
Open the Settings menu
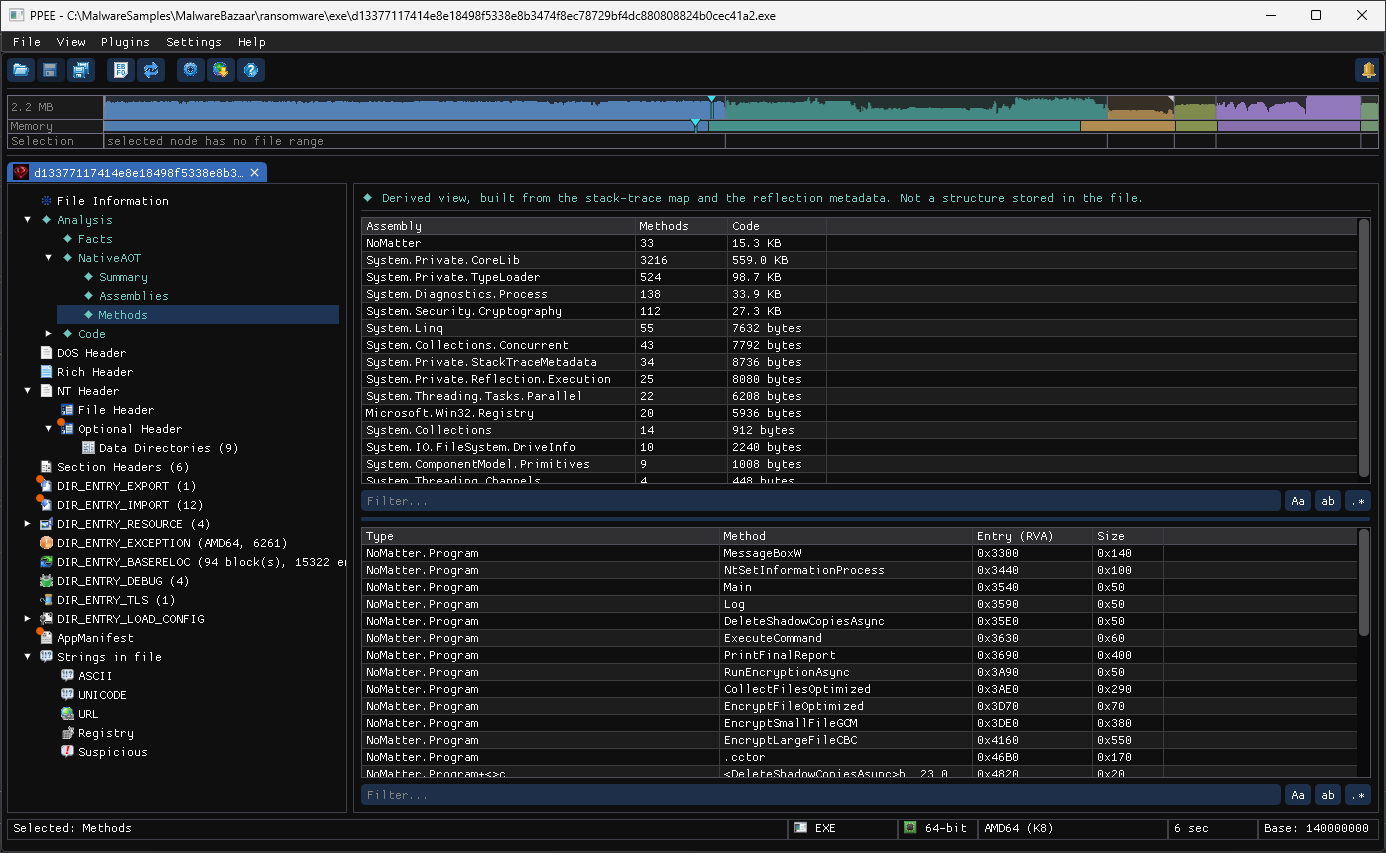coord(194,42)
